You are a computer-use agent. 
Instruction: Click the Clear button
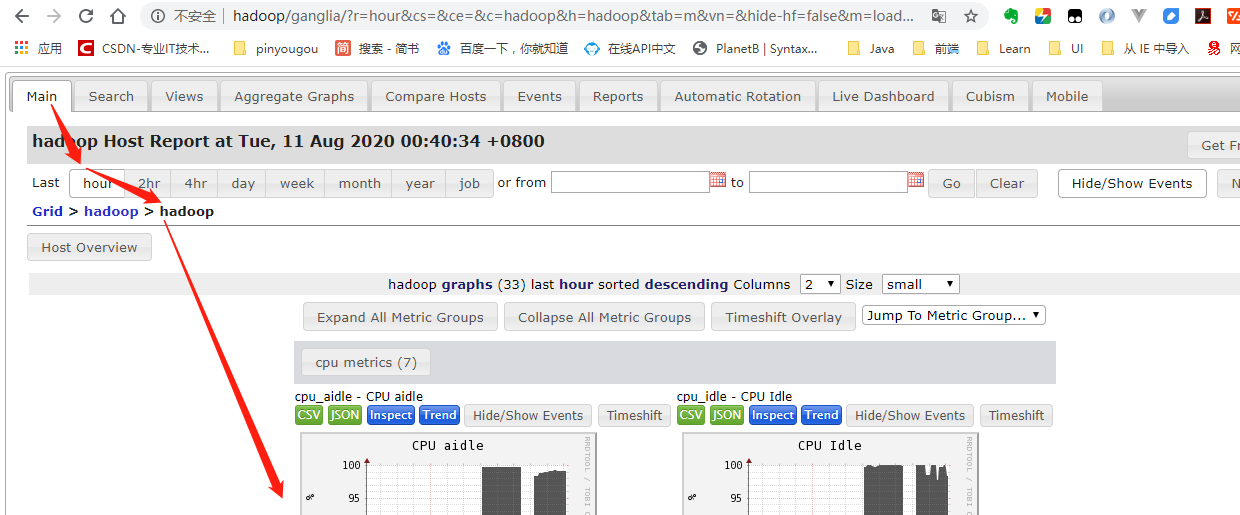[x=1007, y=183]
